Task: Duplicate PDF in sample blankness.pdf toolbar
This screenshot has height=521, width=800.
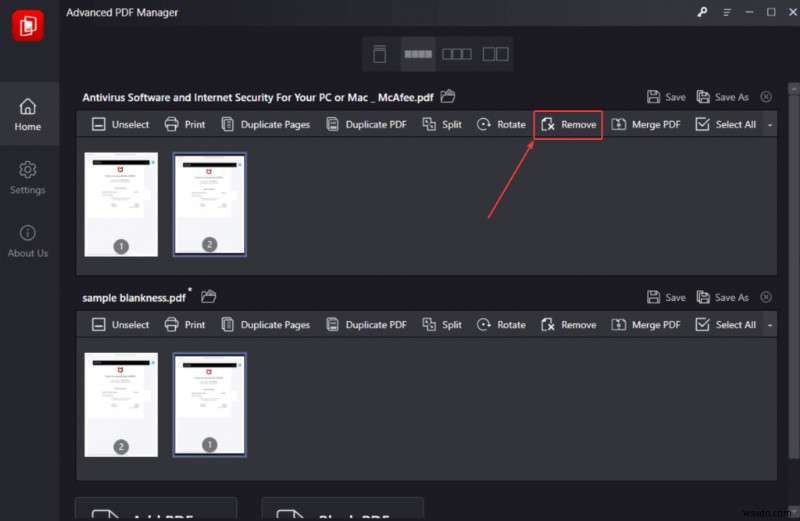Action: tap(366, 325)
